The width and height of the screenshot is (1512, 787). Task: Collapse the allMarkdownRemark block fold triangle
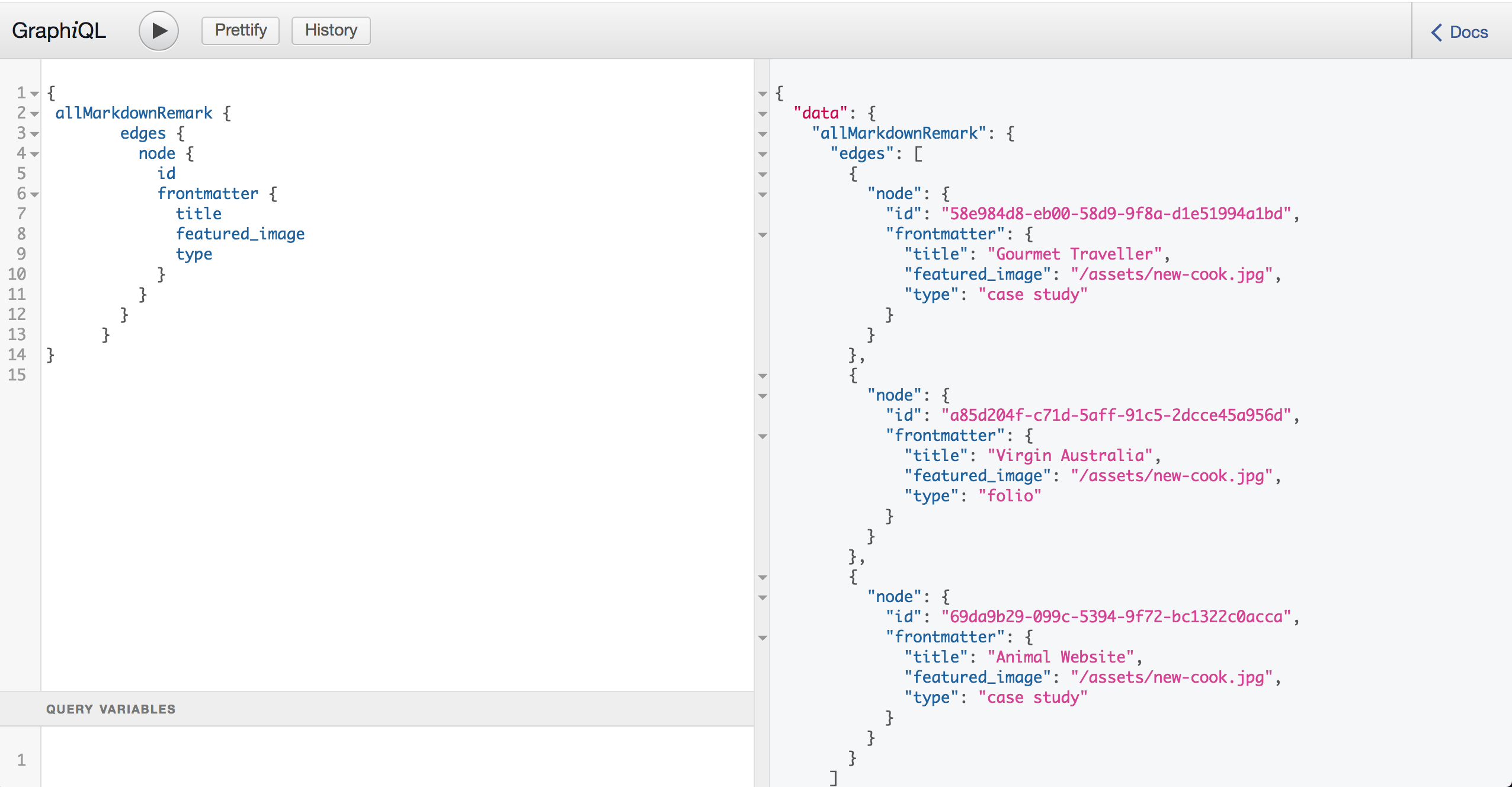point(34,114)
